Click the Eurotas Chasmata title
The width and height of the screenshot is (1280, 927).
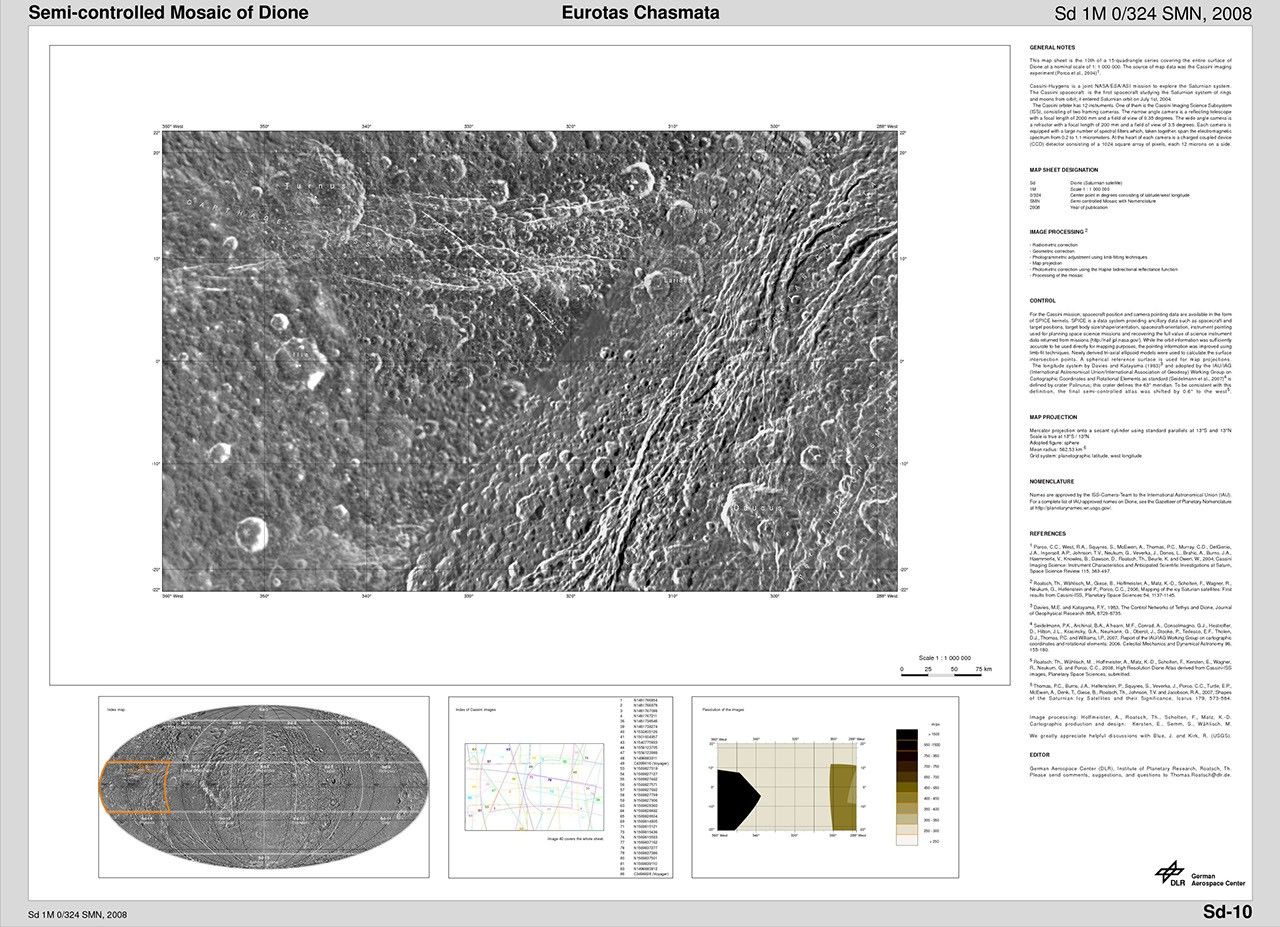(640, 13)
